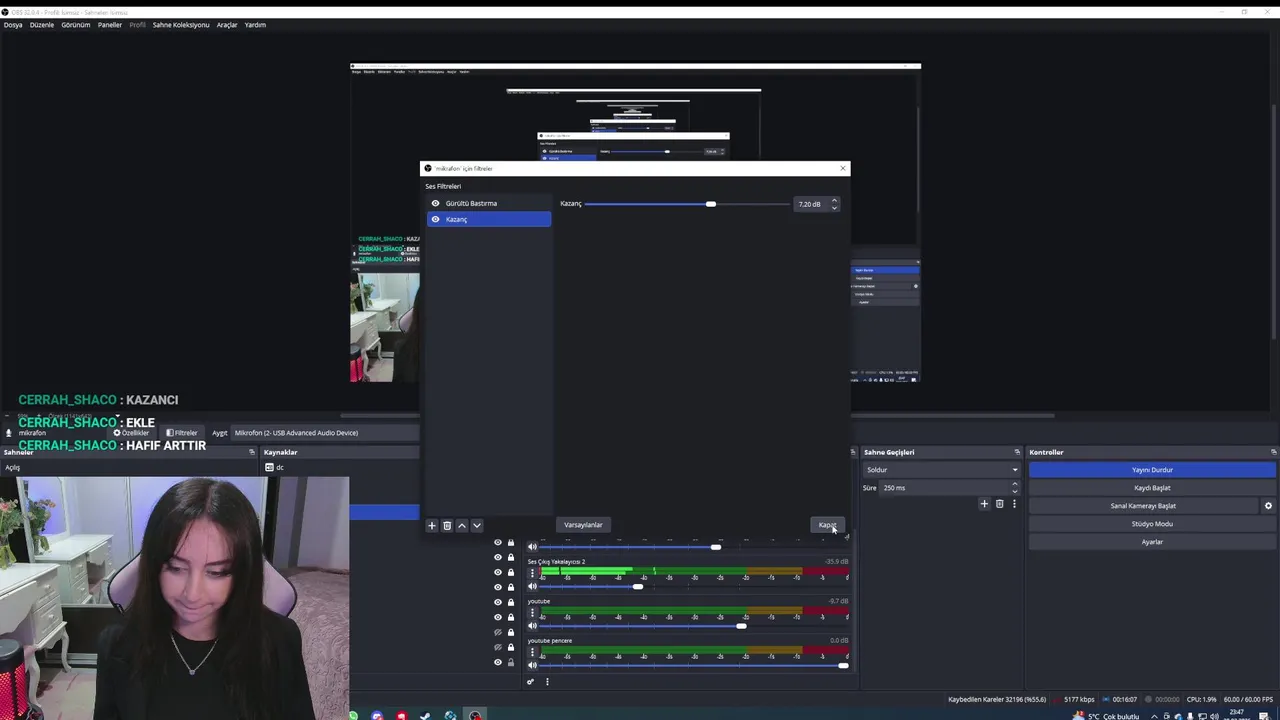Undock the Sahne Geçişleri panel with the pop-out icon
Viewport: 1280px width, 720px height.
pyautogui.click(x=1017, y=452)
